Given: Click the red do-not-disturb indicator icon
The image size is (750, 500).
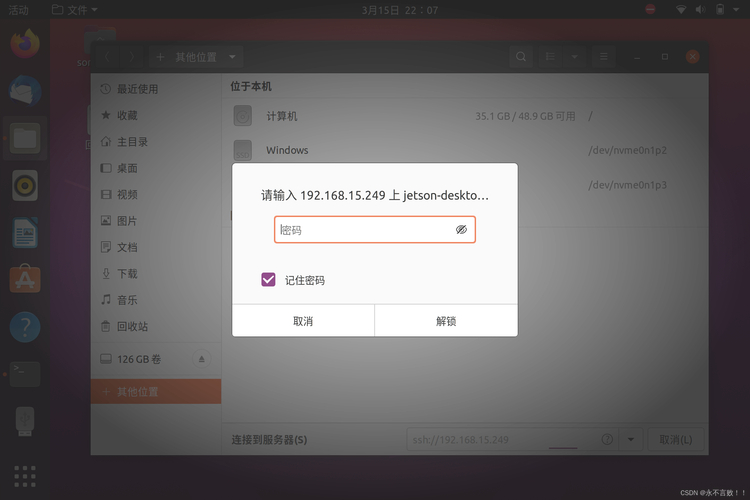Looking at the screenshot, I should [650, 9].
